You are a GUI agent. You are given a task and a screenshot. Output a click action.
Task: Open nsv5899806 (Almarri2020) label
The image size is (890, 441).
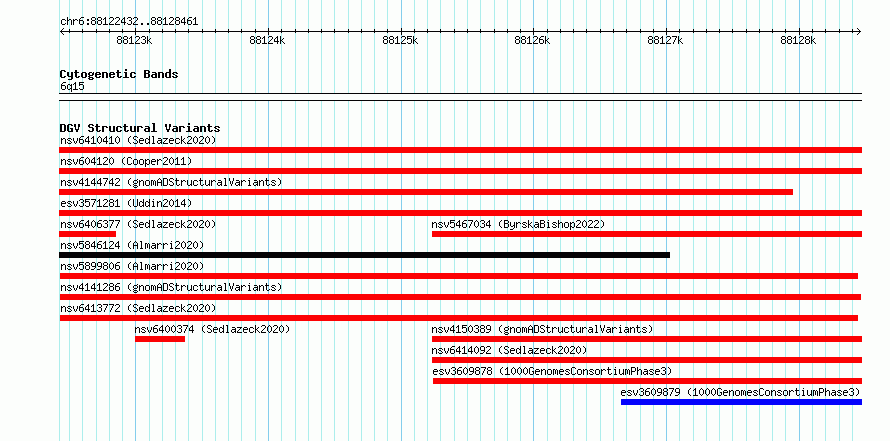point(132,266)
